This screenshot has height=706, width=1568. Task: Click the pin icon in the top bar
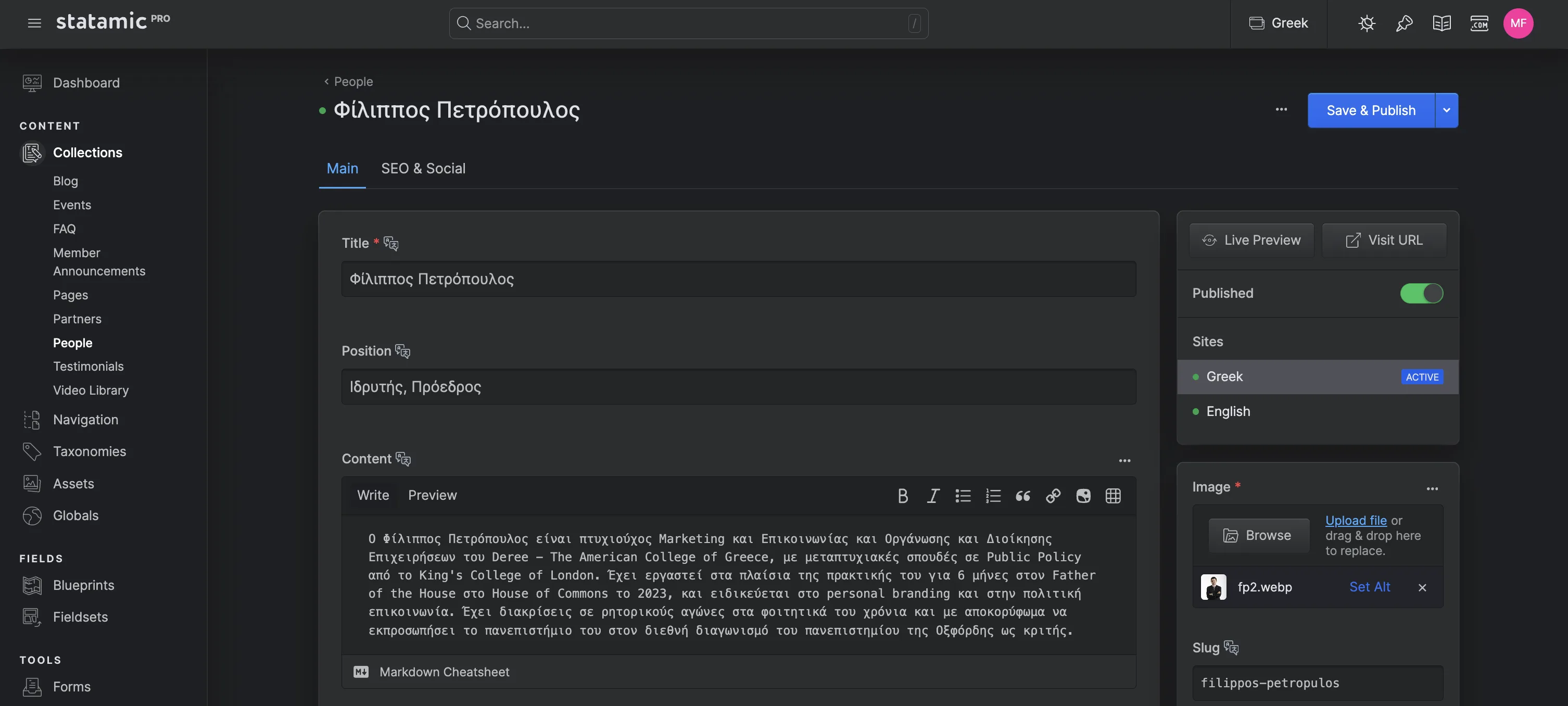pos(1404,23)
